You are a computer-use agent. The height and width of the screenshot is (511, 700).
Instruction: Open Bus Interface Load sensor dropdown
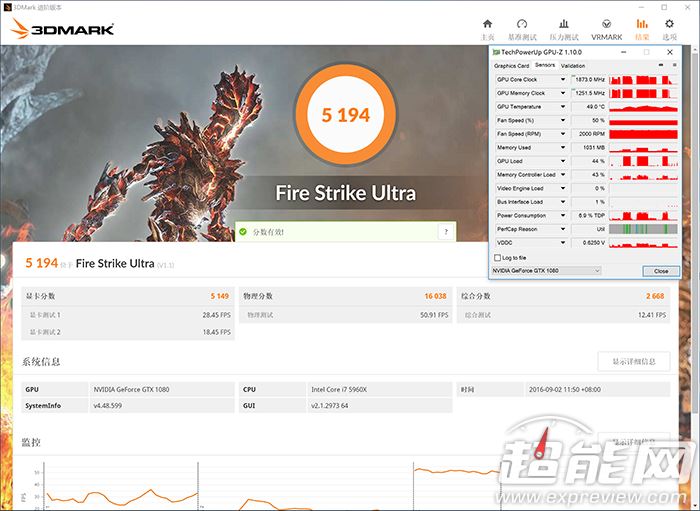pos(562,202)
